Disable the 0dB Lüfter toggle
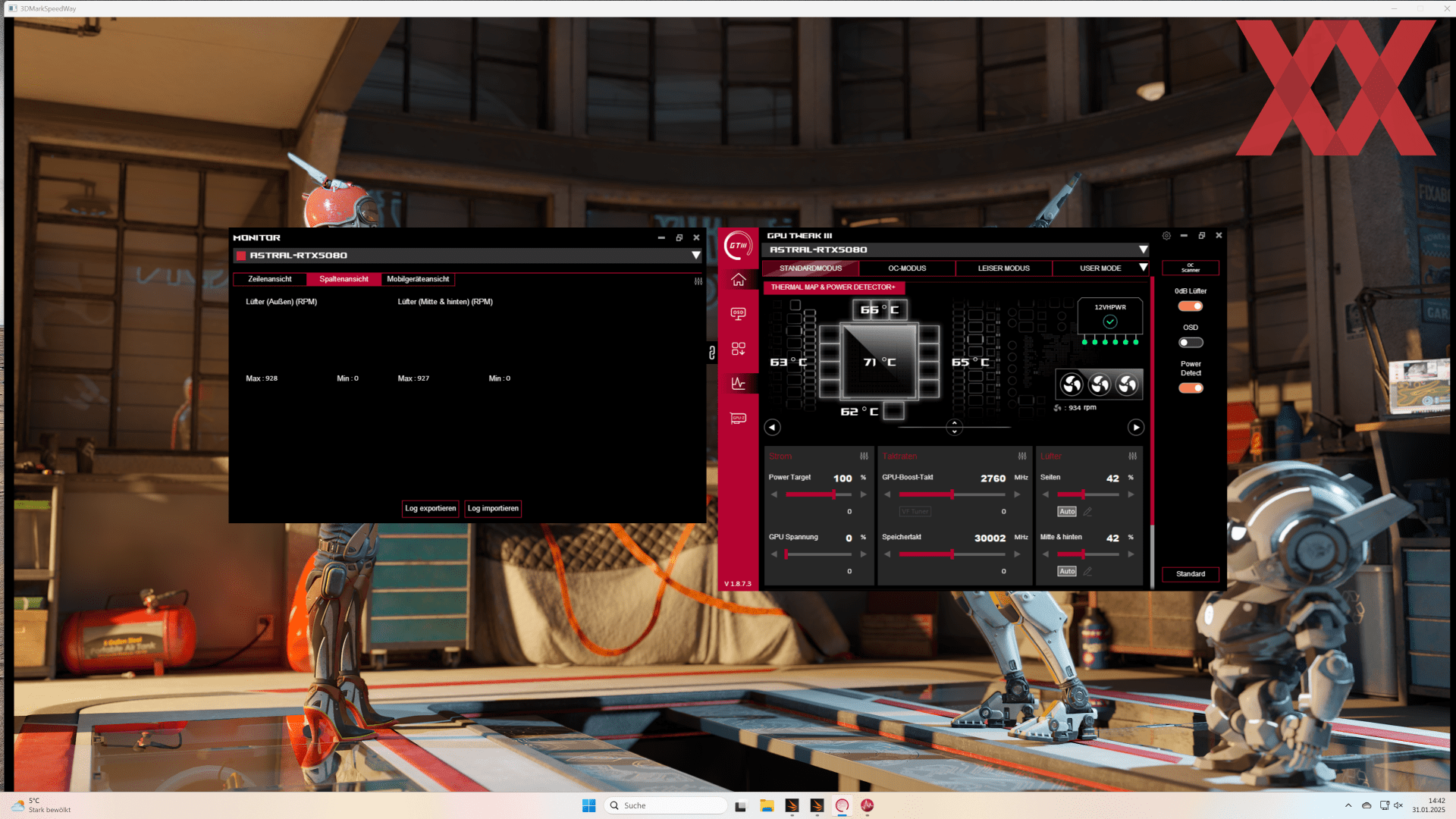The image size is (1456, 819). 1191,306
